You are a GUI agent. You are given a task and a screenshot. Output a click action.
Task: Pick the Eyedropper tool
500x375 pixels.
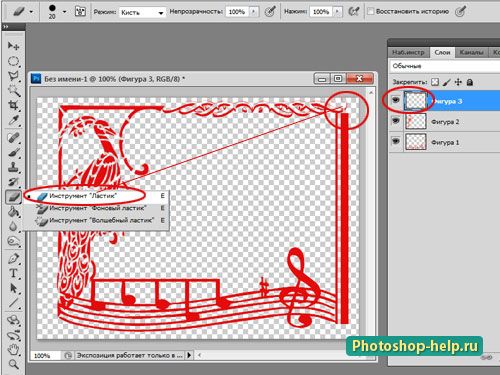tap(13, 120)
